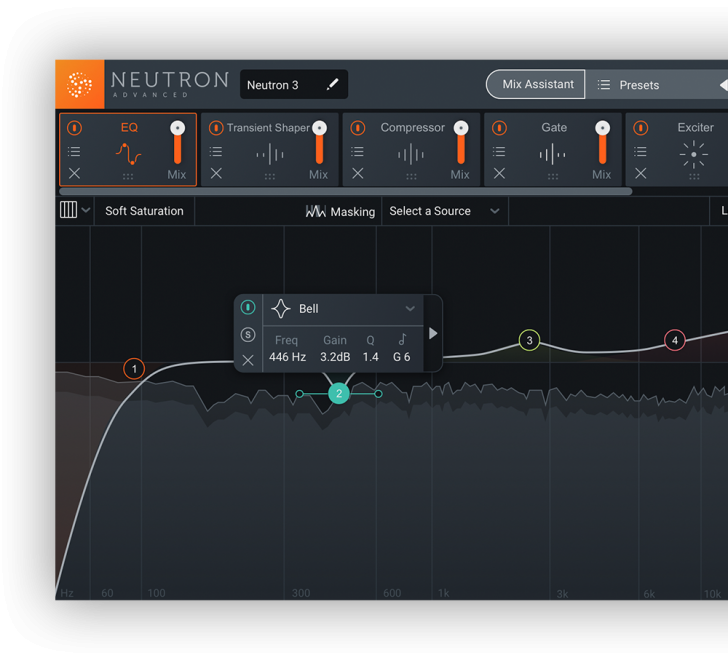Select EQ node 2

pyautogui.click(x=339, y=394)
